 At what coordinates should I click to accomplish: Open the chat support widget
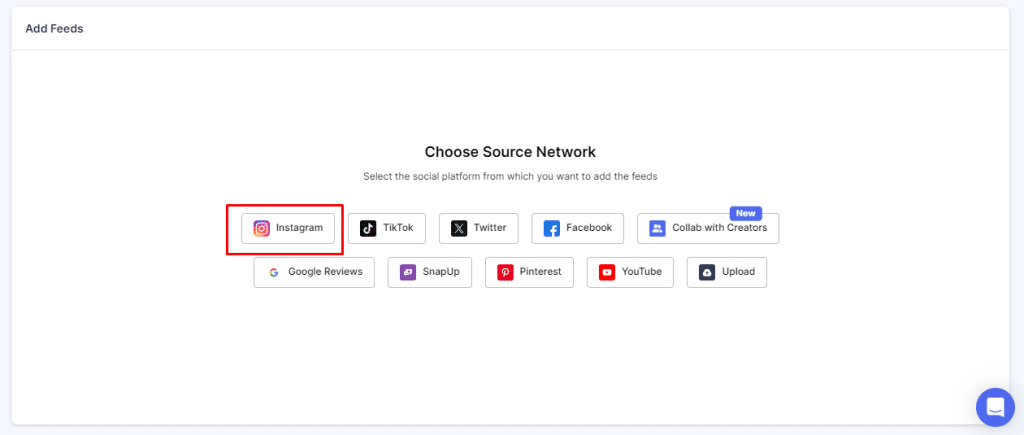(x=994, y=407)
